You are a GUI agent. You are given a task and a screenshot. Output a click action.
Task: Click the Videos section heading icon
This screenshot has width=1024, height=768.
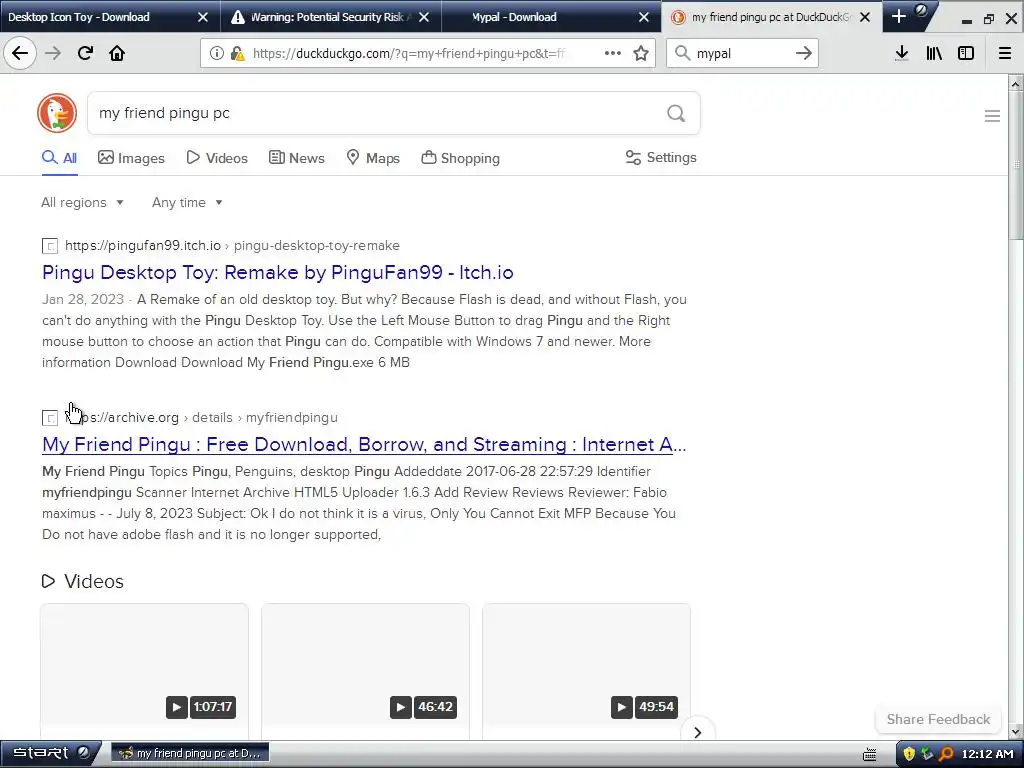coord(48,581)
